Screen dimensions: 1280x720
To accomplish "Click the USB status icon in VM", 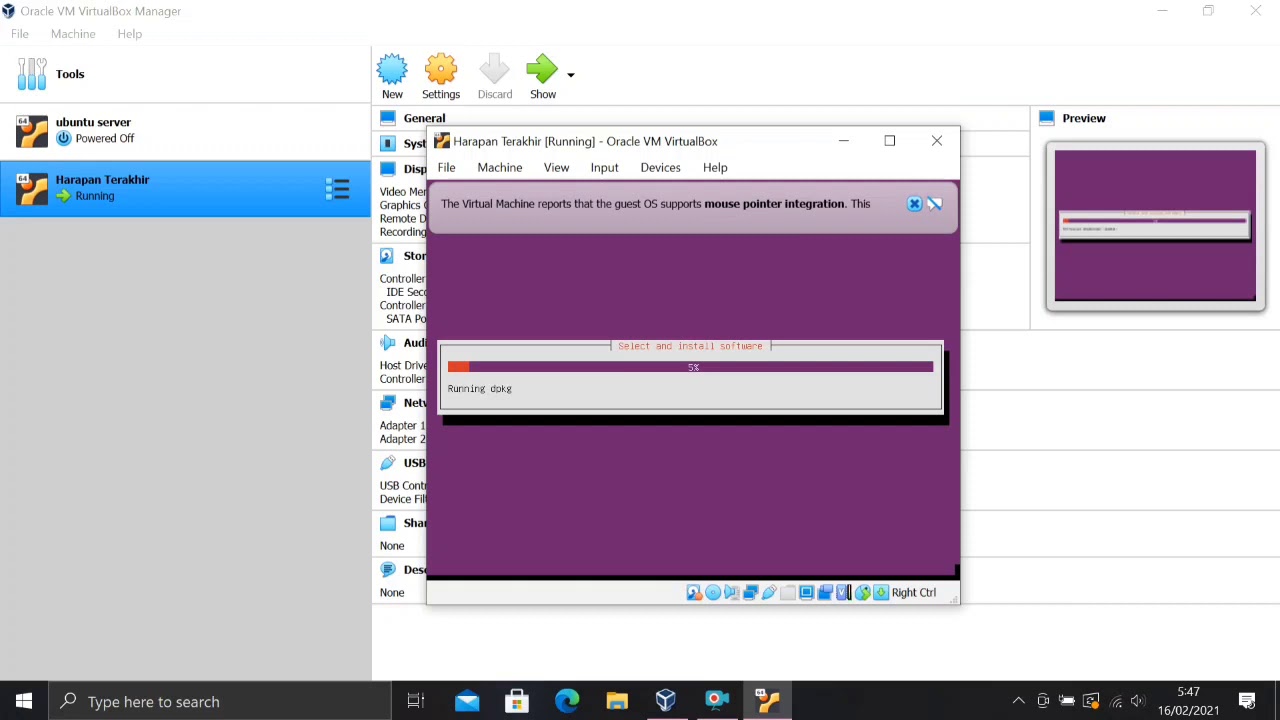I will click(769, 593).
